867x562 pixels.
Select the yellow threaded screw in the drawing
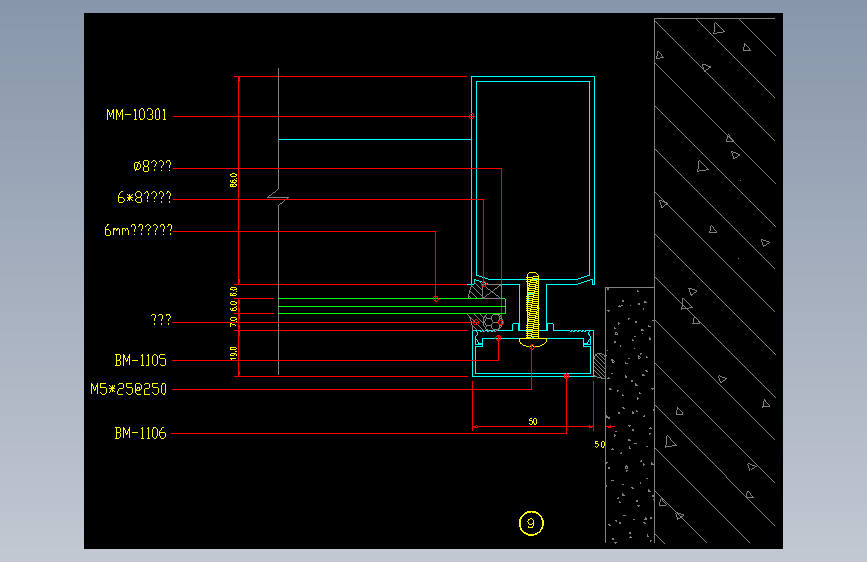(x=532, y=309)
